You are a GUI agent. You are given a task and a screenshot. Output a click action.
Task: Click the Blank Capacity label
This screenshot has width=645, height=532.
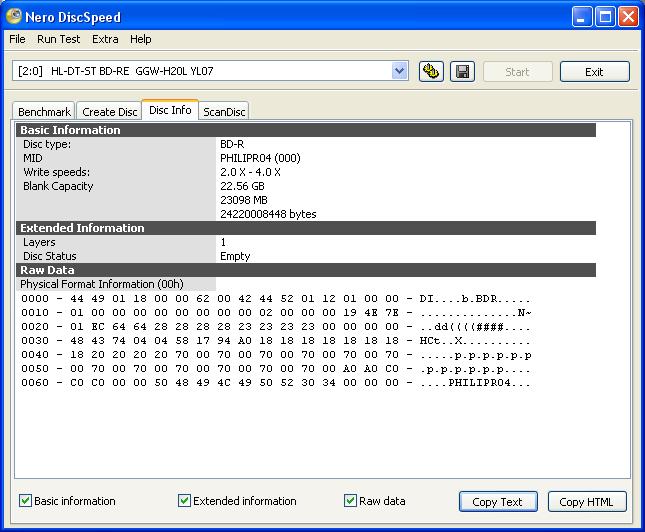[58, 186]
